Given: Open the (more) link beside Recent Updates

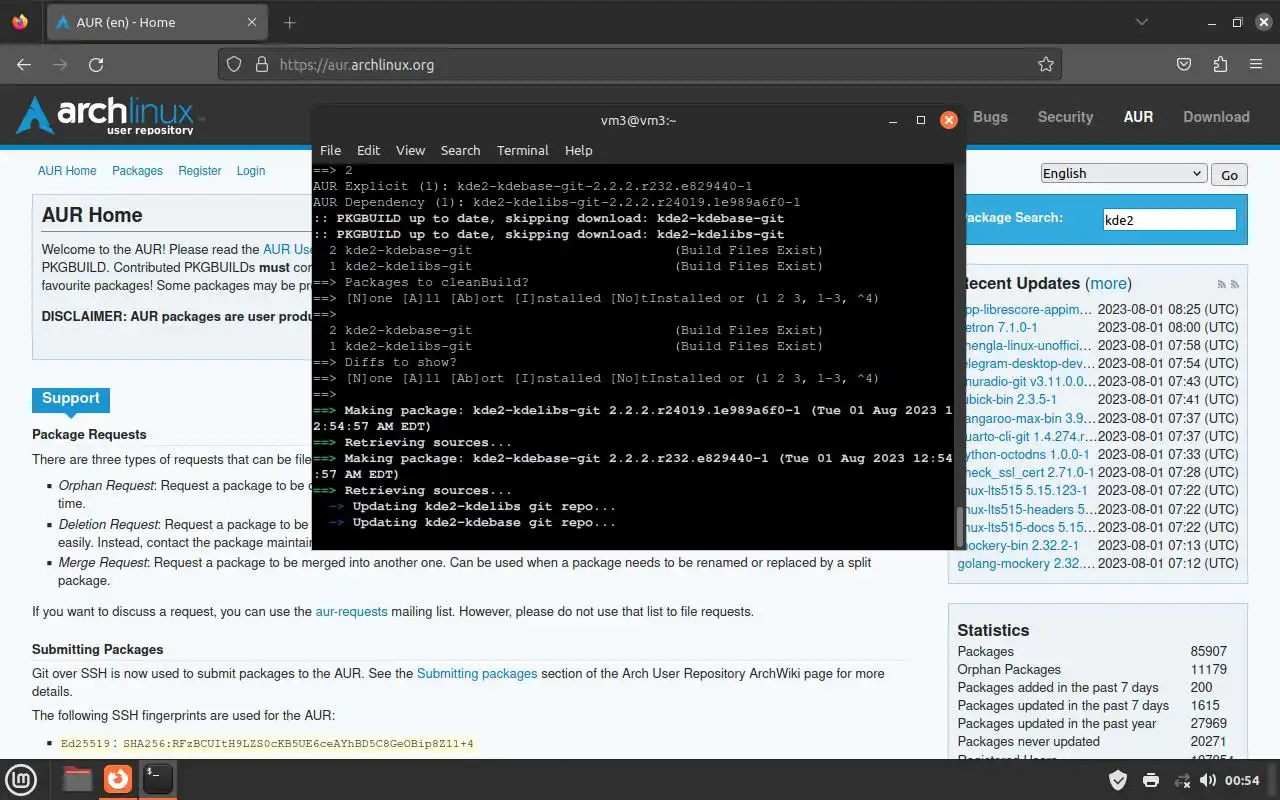Looking at the screenshot, I should (1109, 283).
